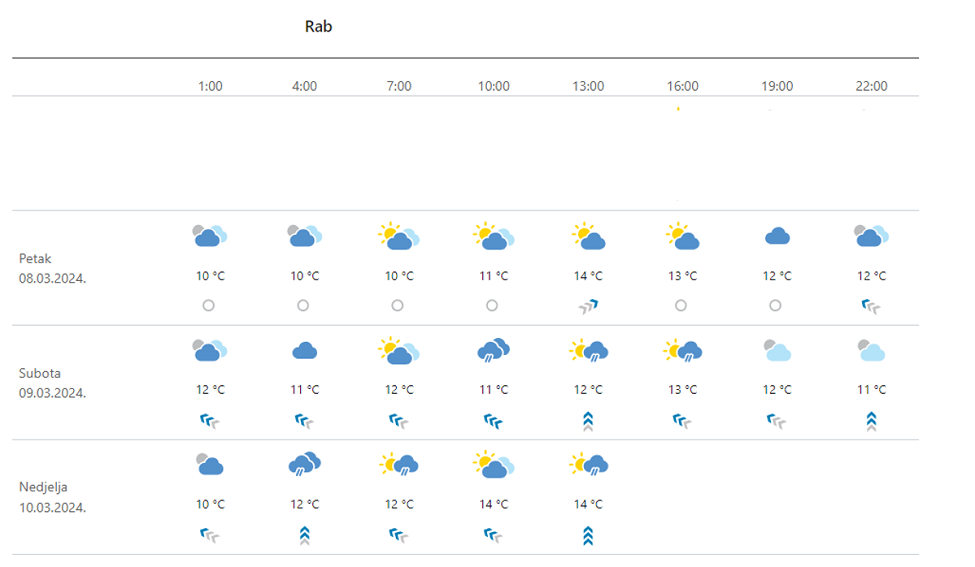
Task: Select the upward wind arrows at Nedjelja 13:00
Action: point(588,537)
